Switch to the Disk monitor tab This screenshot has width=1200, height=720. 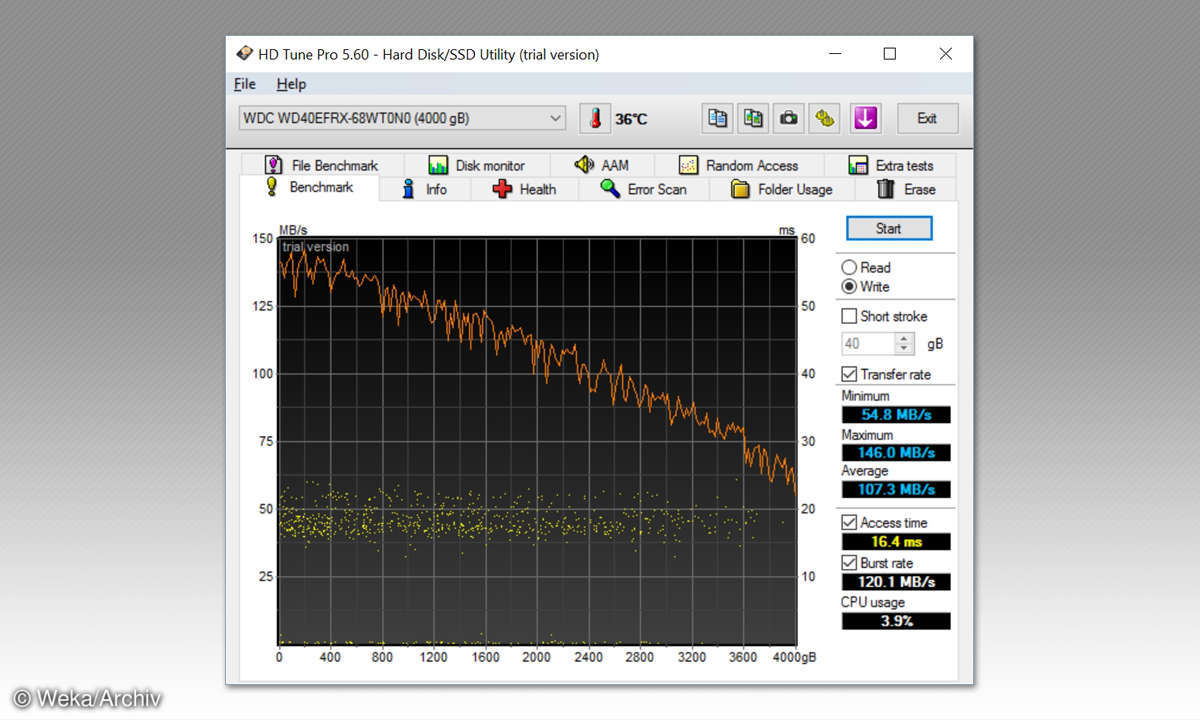tap(477, 165)
